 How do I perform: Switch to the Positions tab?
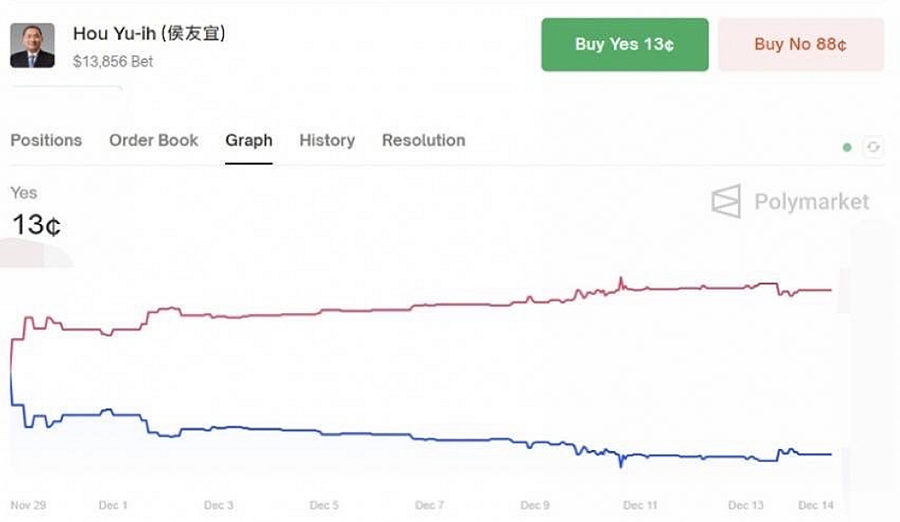click(46, 140)
